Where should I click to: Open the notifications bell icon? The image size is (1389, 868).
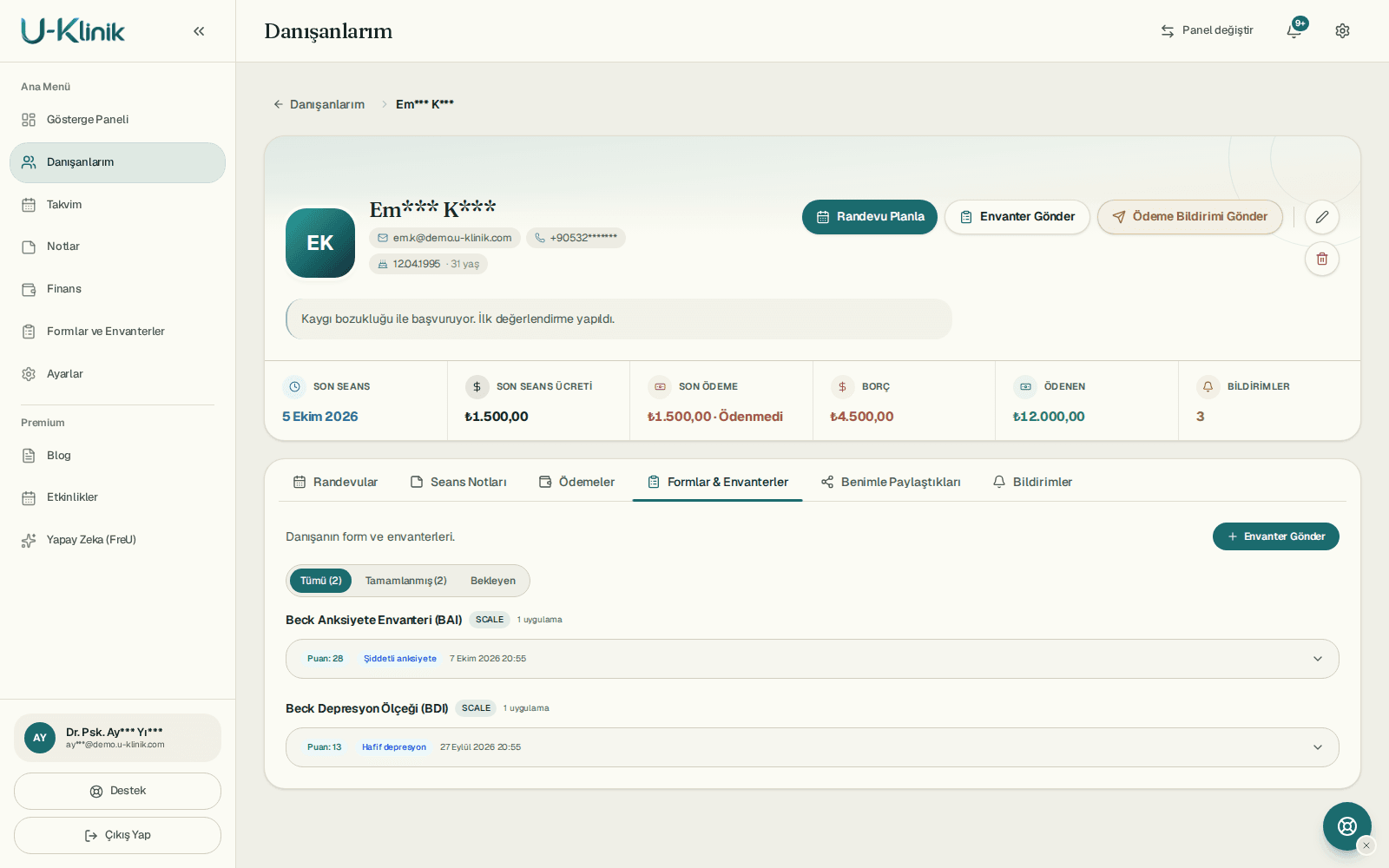click(1294, 30)
